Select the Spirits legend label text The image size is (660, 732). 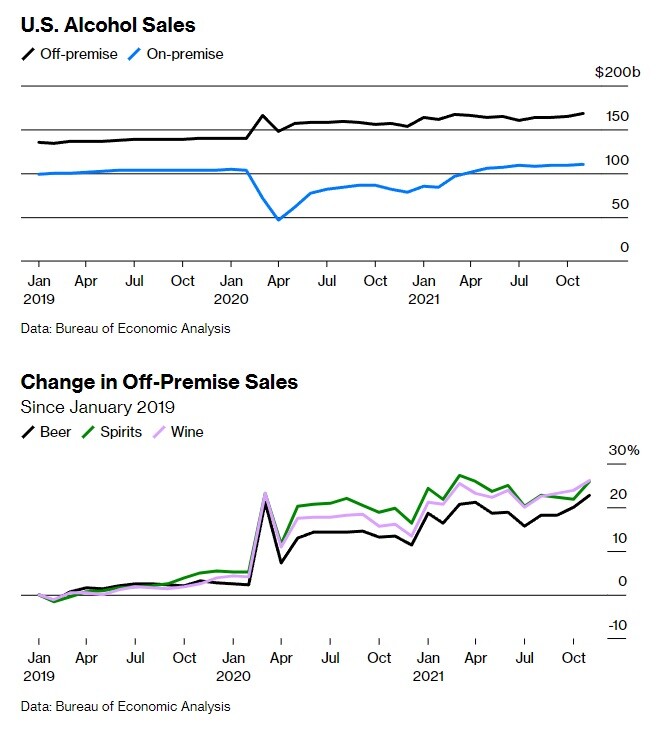[121, 432]
